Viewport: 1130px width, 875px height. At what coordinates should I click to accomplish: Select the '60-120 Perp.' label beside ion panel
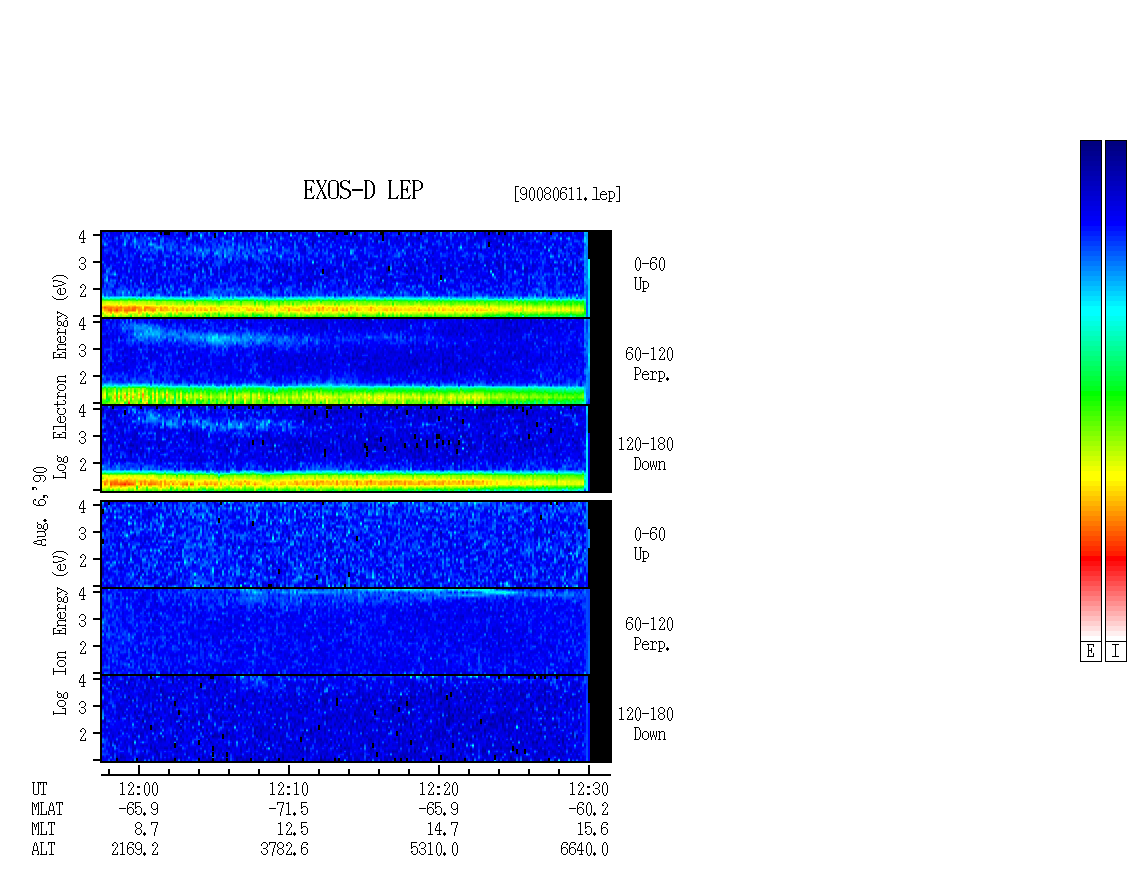tap(649, 634)
